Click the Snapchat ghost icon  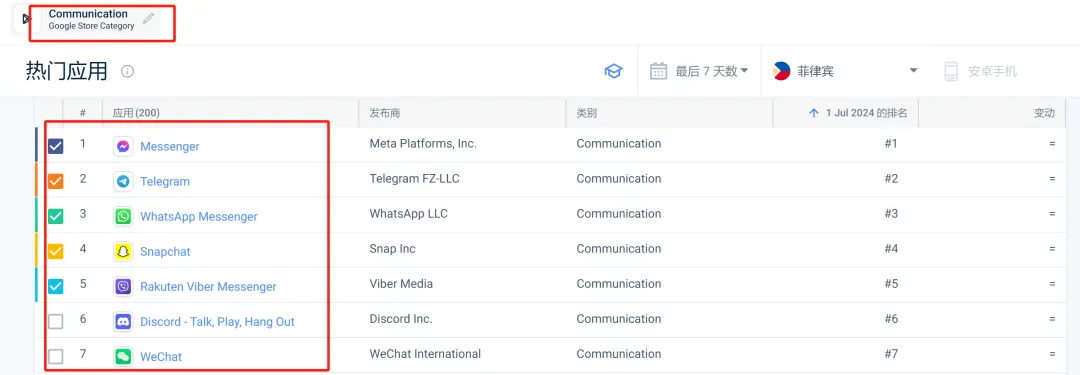123,252
